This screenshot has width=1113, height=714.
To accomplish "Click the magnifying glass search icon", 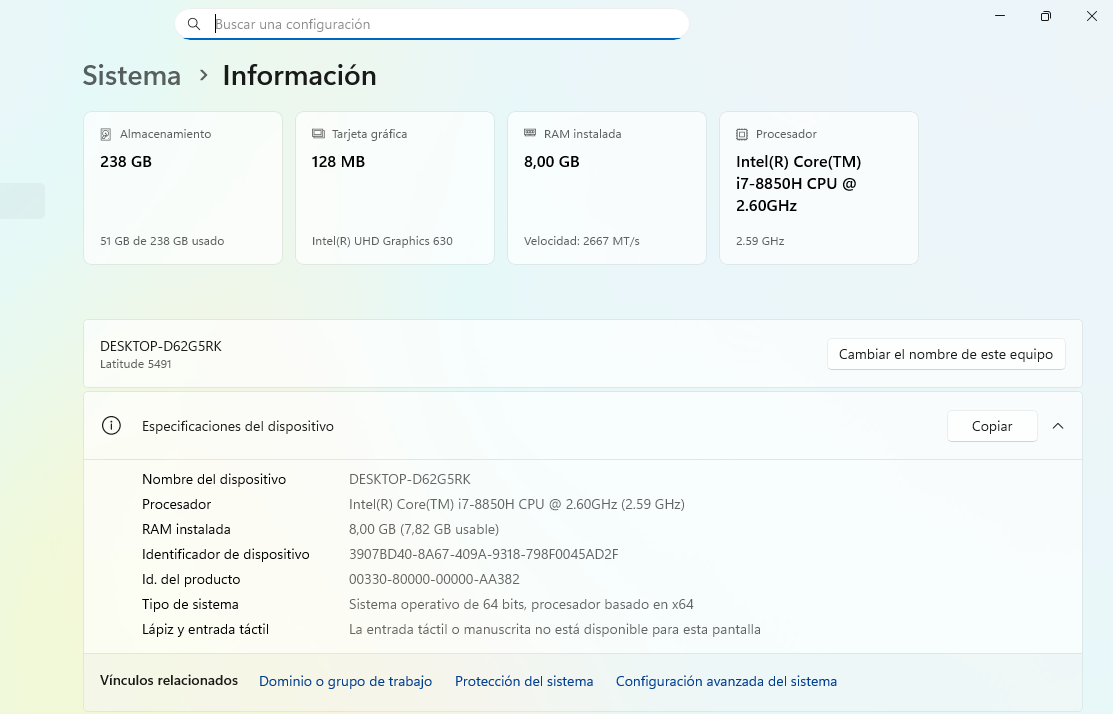I will click(193, 23).
